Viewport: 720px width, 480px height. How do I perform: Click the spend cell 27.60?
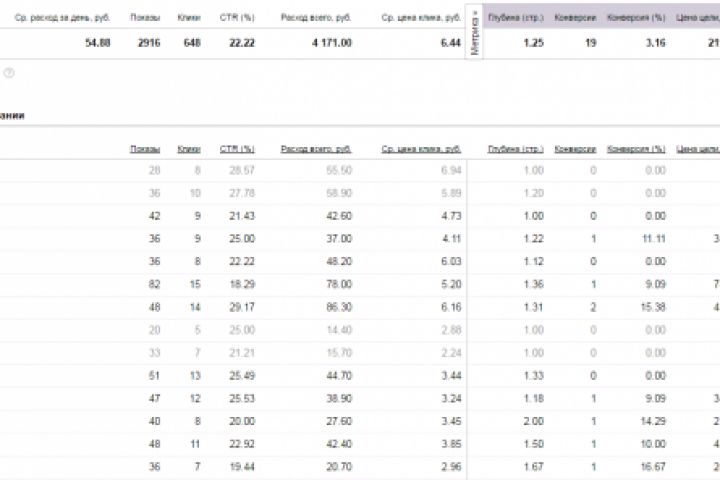pyautogui.click(x=339, y=421)
